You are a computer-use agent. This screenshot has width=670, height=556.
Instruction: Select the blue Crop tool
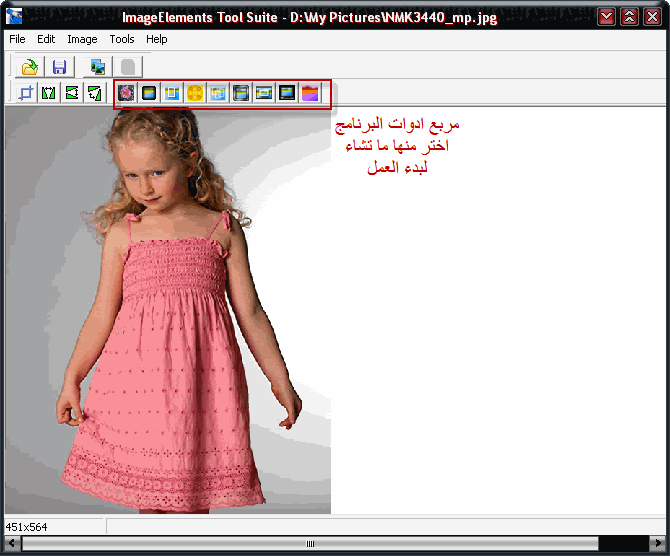[x=26, y=93]
